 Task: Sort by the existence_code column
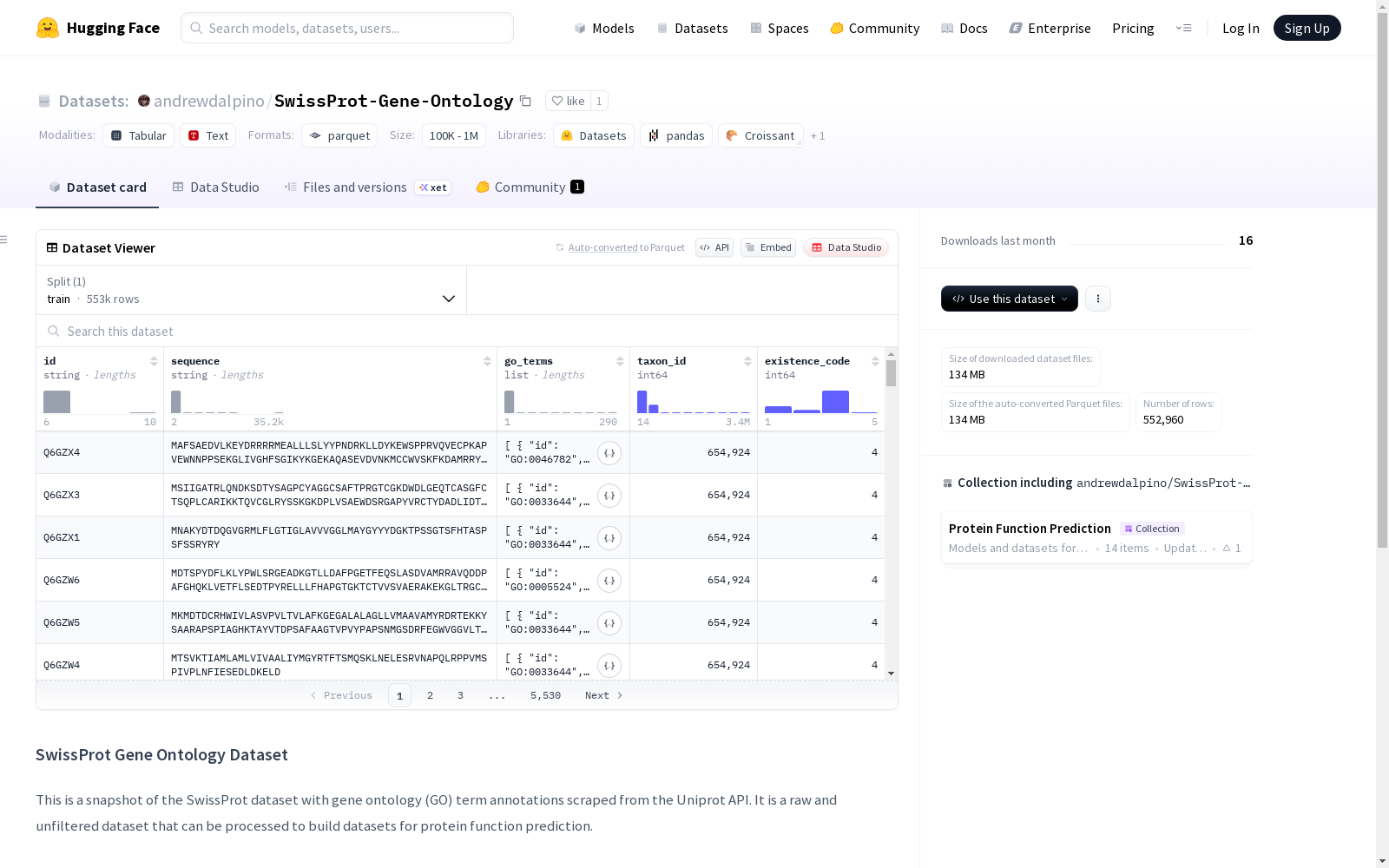coord(875,361)
